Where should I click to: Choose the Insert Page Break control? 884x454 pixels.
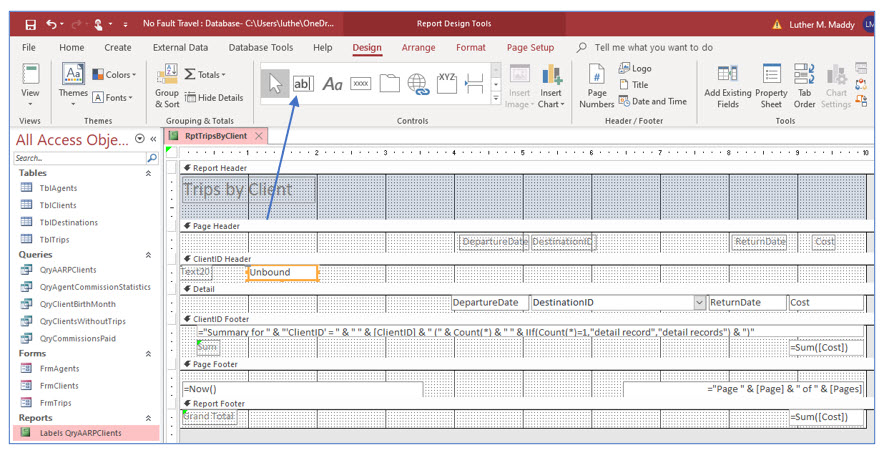[475, 83]
